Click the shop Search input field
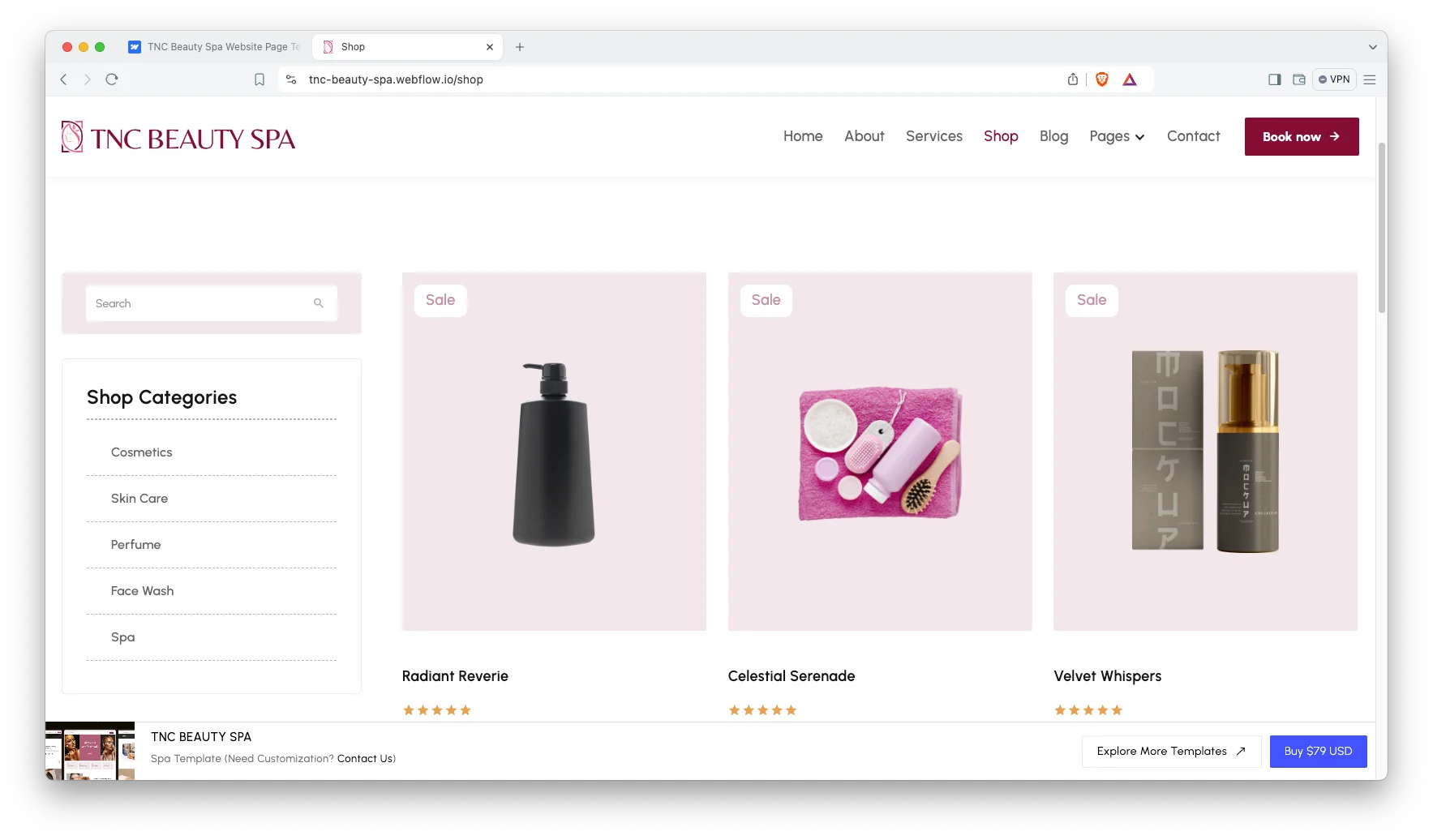The width and height of the screenshot is (1433, 840). [x=199, y=303]
